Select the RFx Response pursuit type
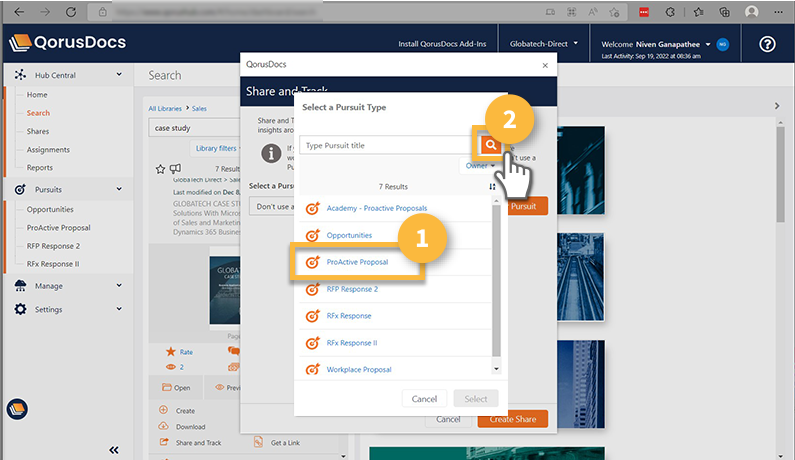This screenshot has height=460, width=795. [349, 315]
